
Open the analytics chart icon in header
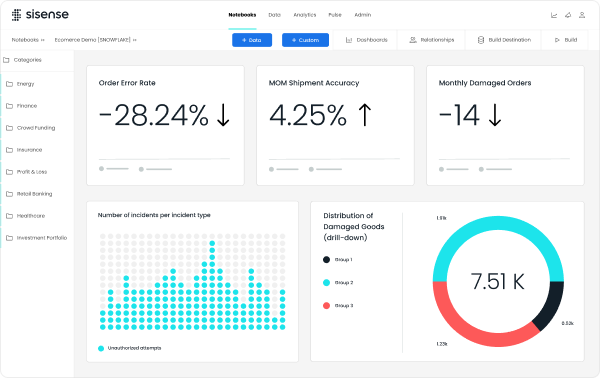coord(554,15)
